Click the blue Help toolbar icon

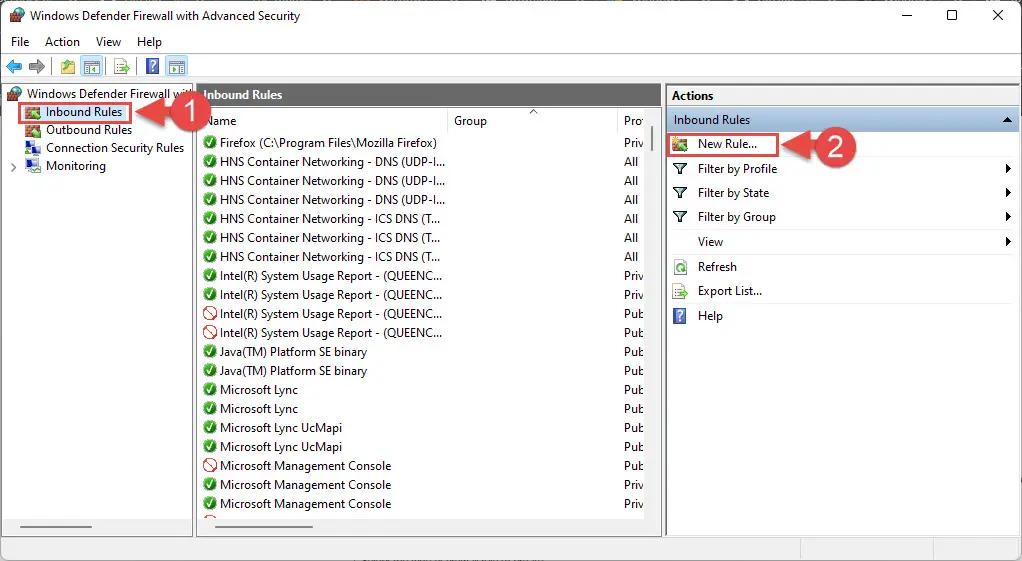pos(152,67)
